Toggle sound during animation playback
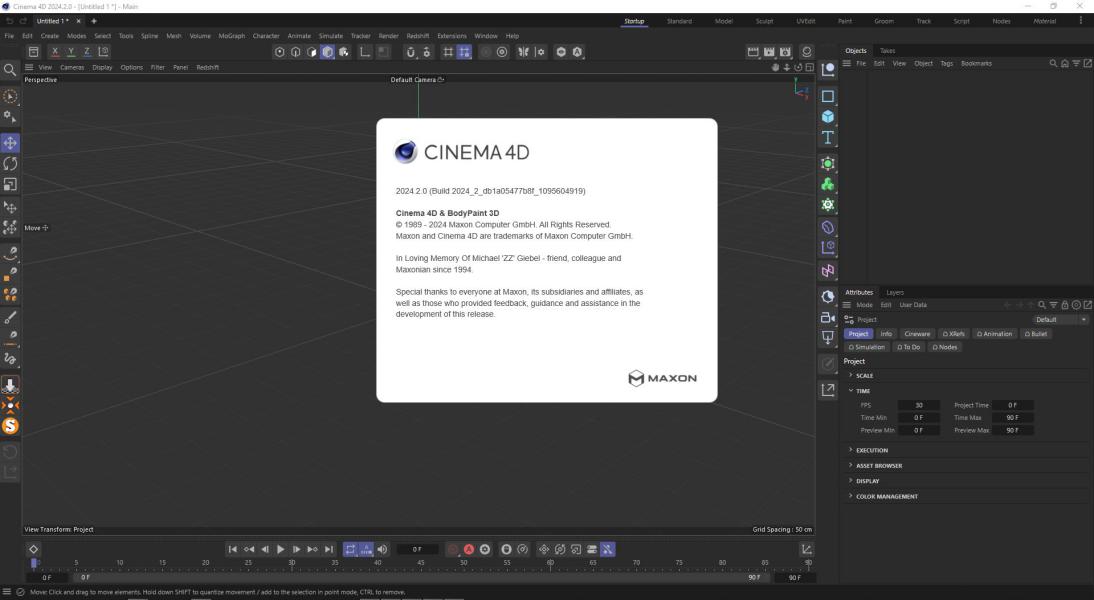Screen dimensions: 1094x600 (382, 550)
